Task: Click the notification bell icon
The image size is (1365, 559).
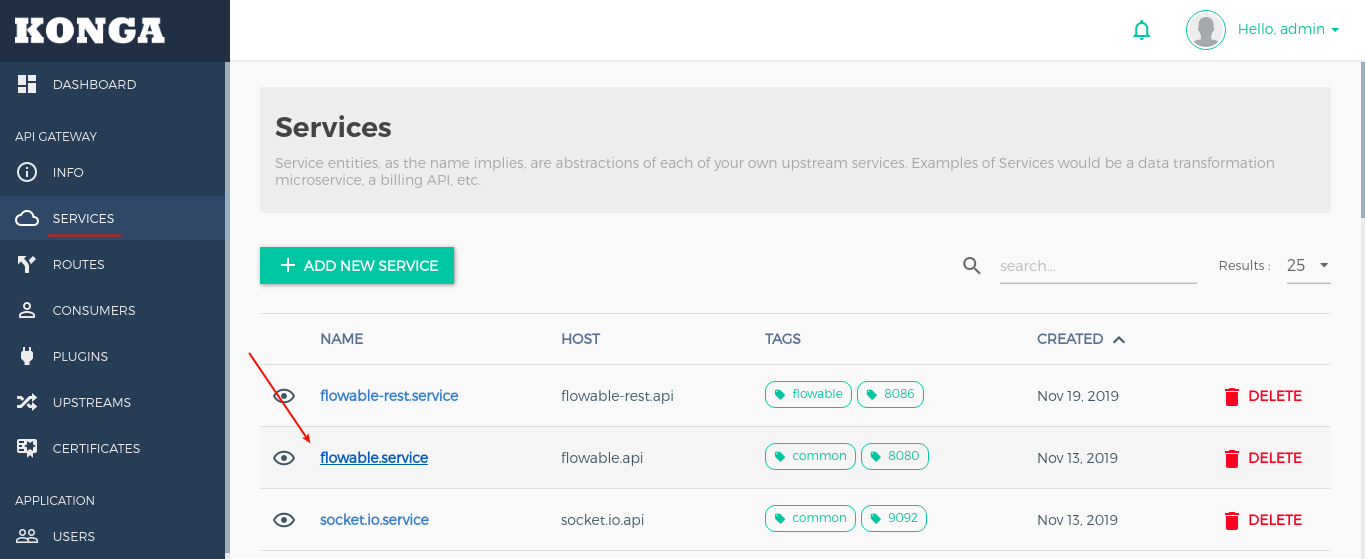Action: pyautogui.click(x=1141, y=30)
